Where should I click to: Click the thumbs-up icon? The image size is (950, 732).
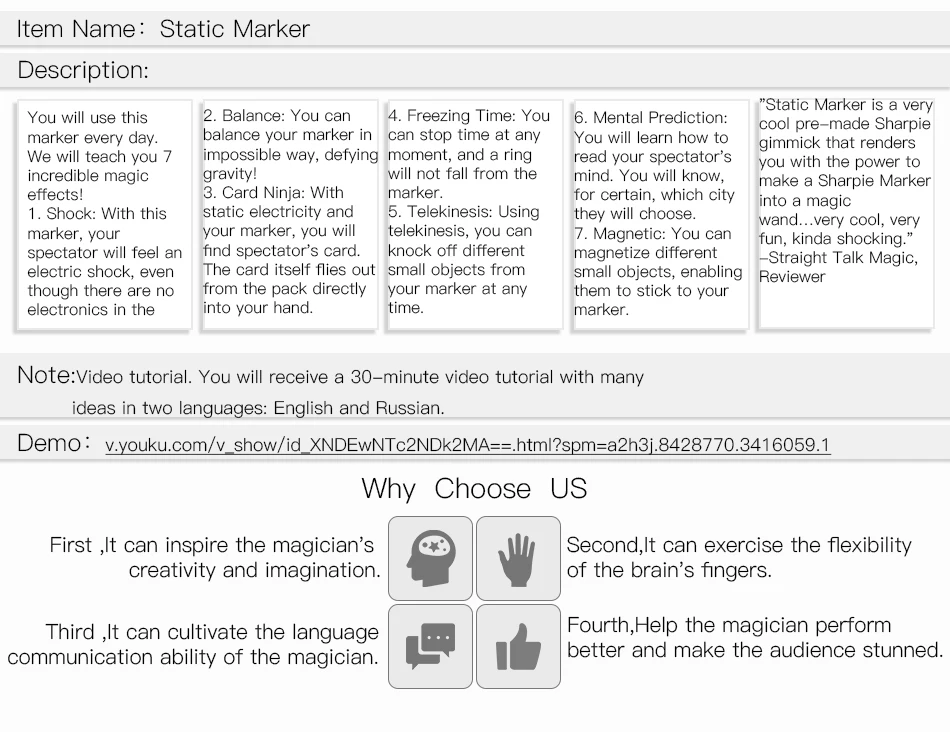coord(518,646)
